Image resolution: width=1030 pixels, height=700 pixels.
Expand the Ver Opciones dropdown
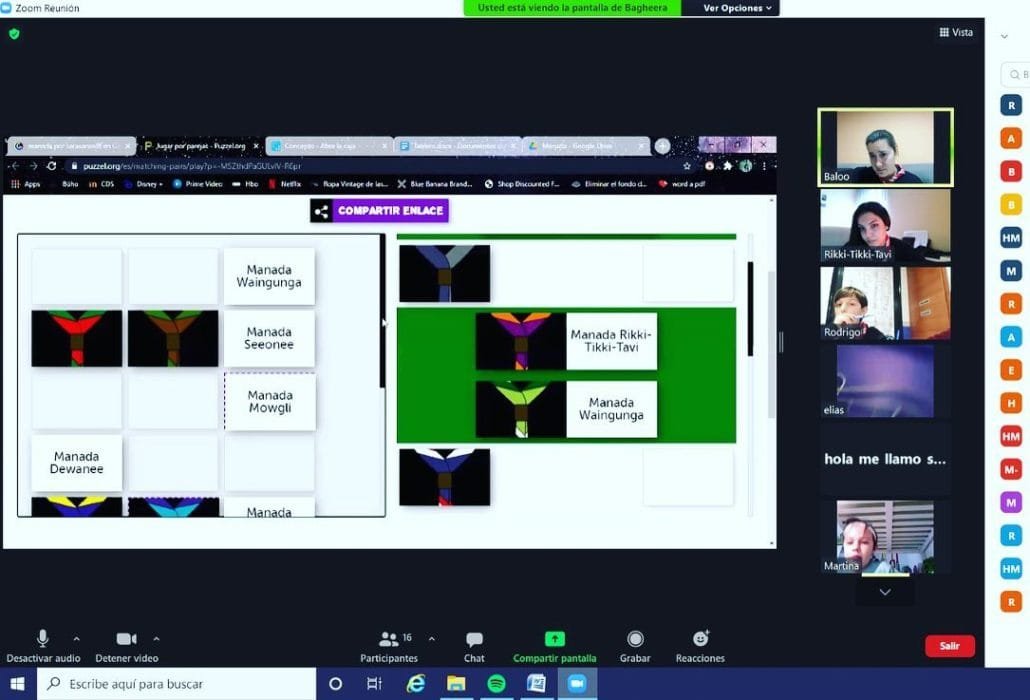(737, 8)
